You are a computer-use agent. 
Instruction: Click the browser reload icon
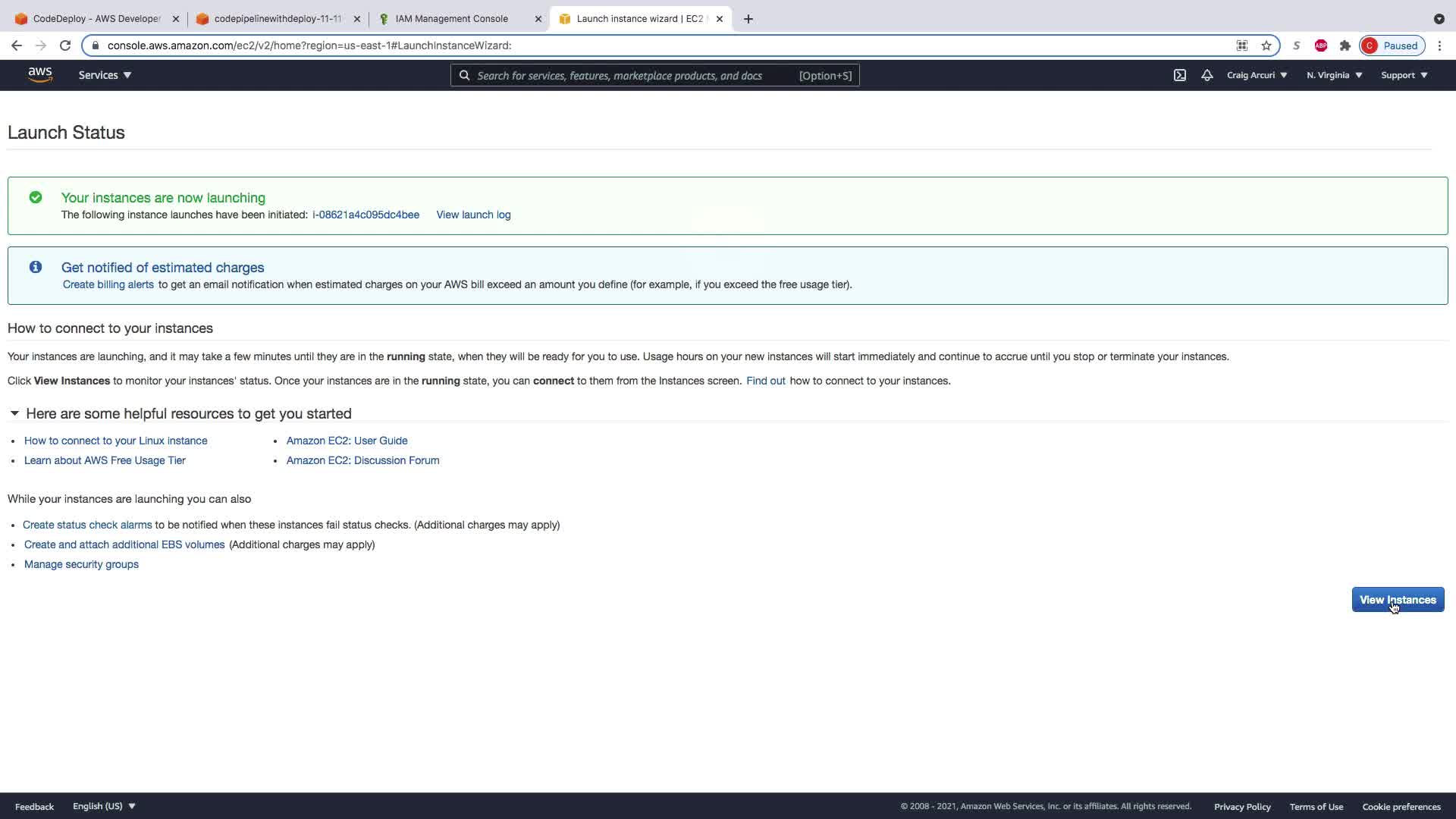65,45
